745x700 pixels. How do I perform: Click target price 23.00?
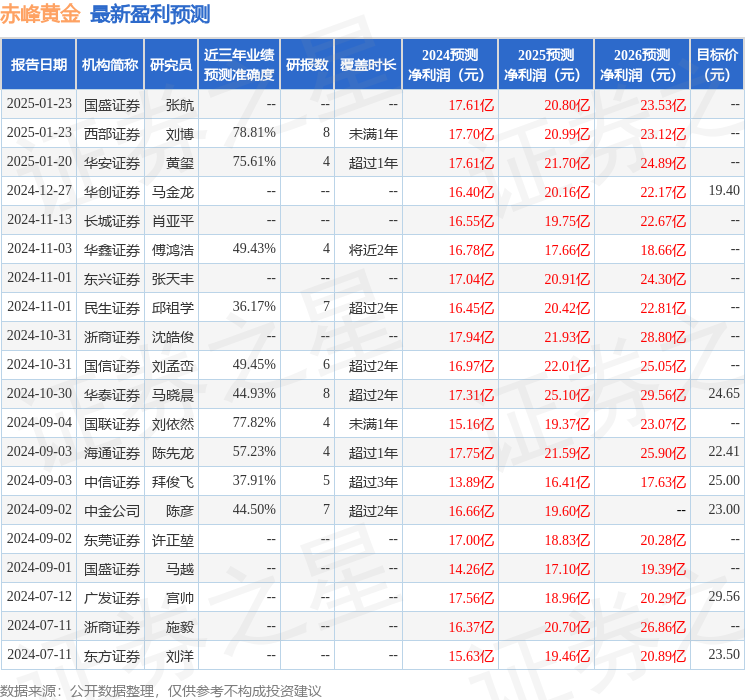(724, 509)
